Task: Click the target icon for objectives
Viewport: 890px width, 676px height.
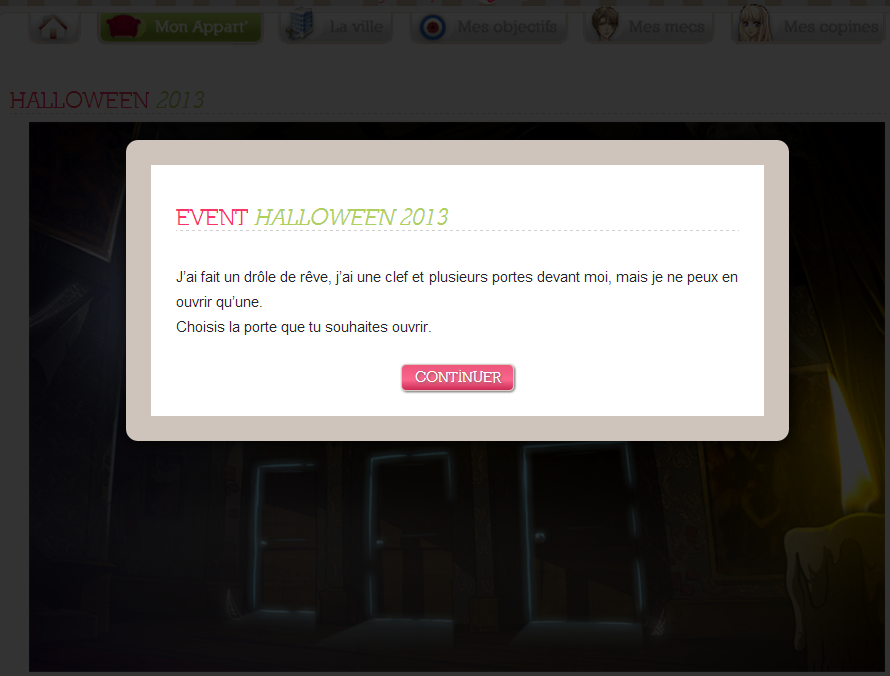Action: tap(433, 27)
